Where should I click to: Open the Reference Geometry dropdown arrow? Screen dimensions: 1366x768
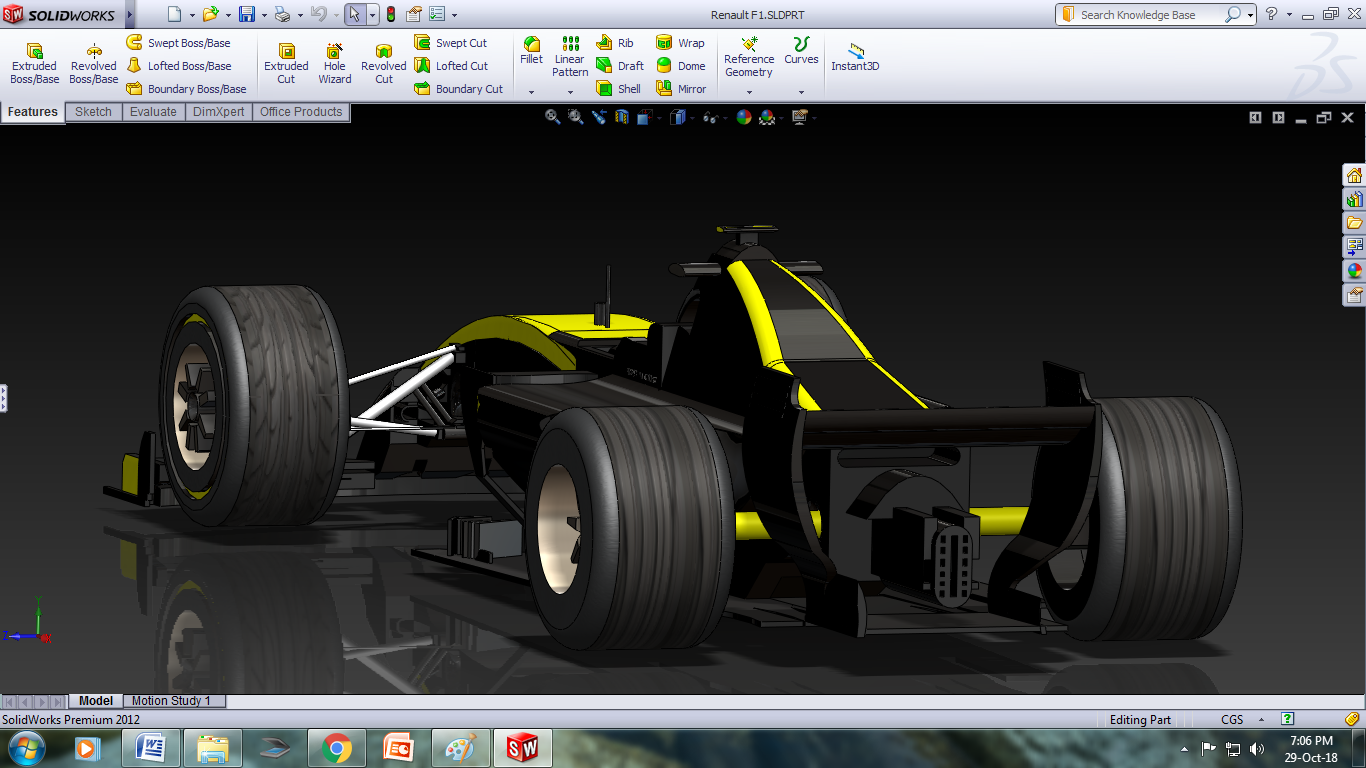(749, 92)
